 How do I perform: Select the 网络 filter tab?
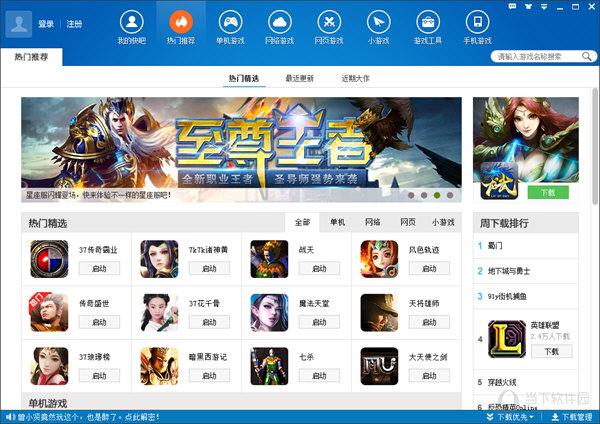click(x=373, y=222)
